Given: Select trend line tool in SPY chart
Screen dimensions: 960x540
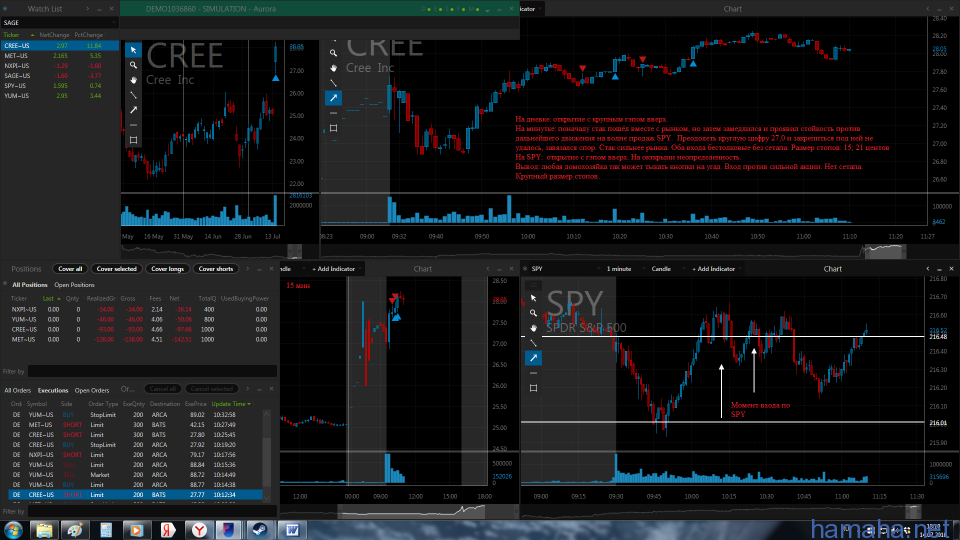Looking at the screenshot, I should (533, 343).
